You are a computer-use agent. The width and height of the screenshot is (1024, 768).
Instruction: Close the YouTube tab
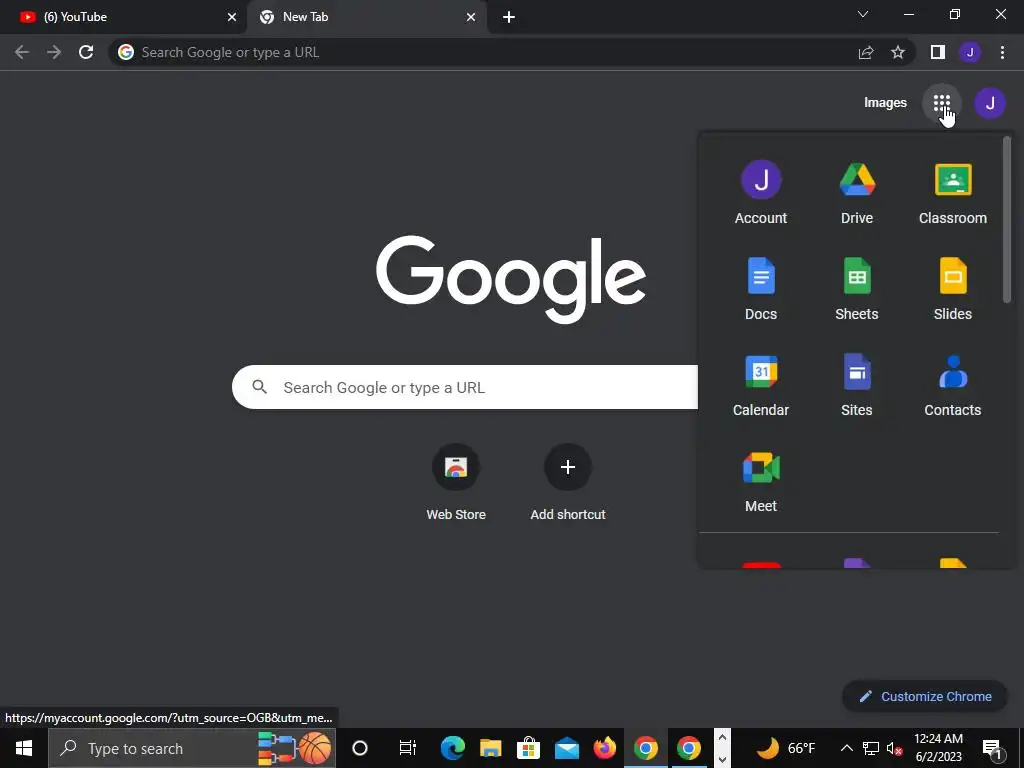[232, 18]
